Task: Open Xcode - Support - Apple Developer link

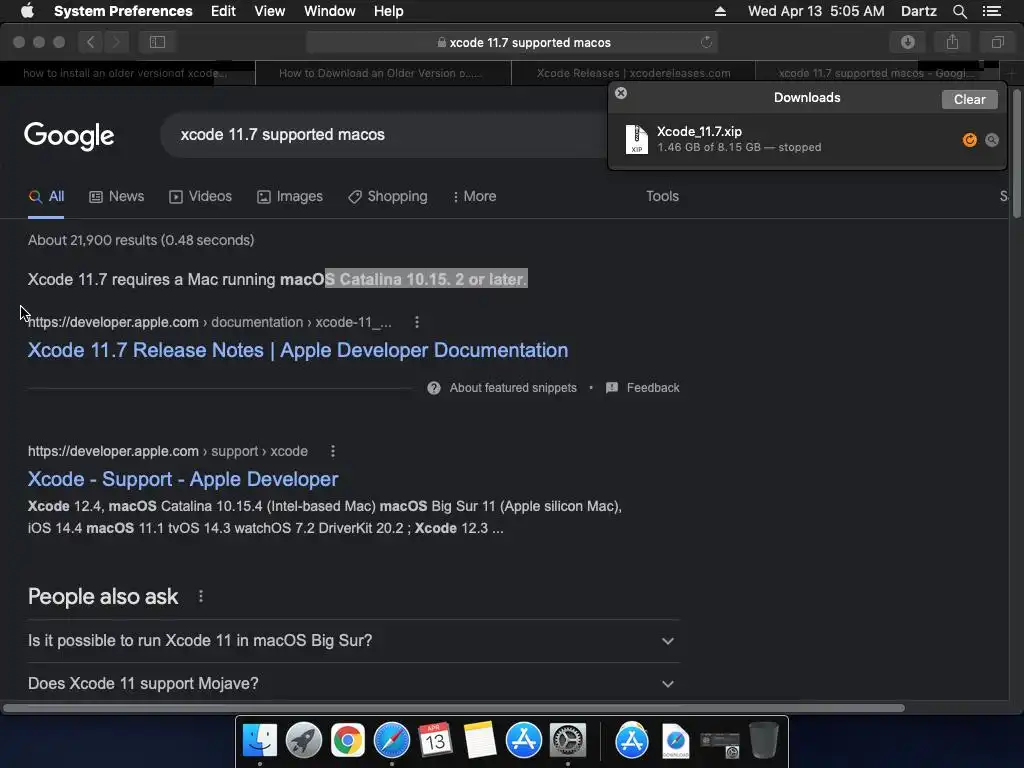Action: pos(183,479)
